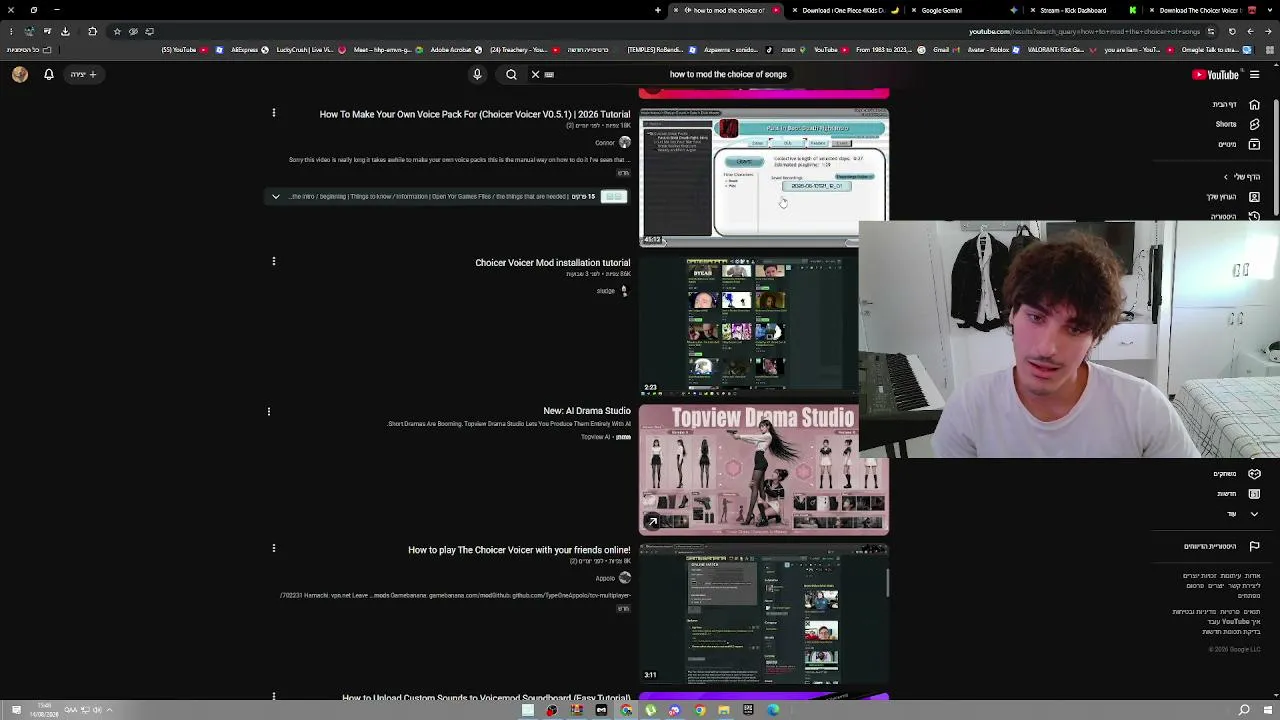
Task: Reload the page from the browser toolbar
Action: click(x=1232, y=31)
